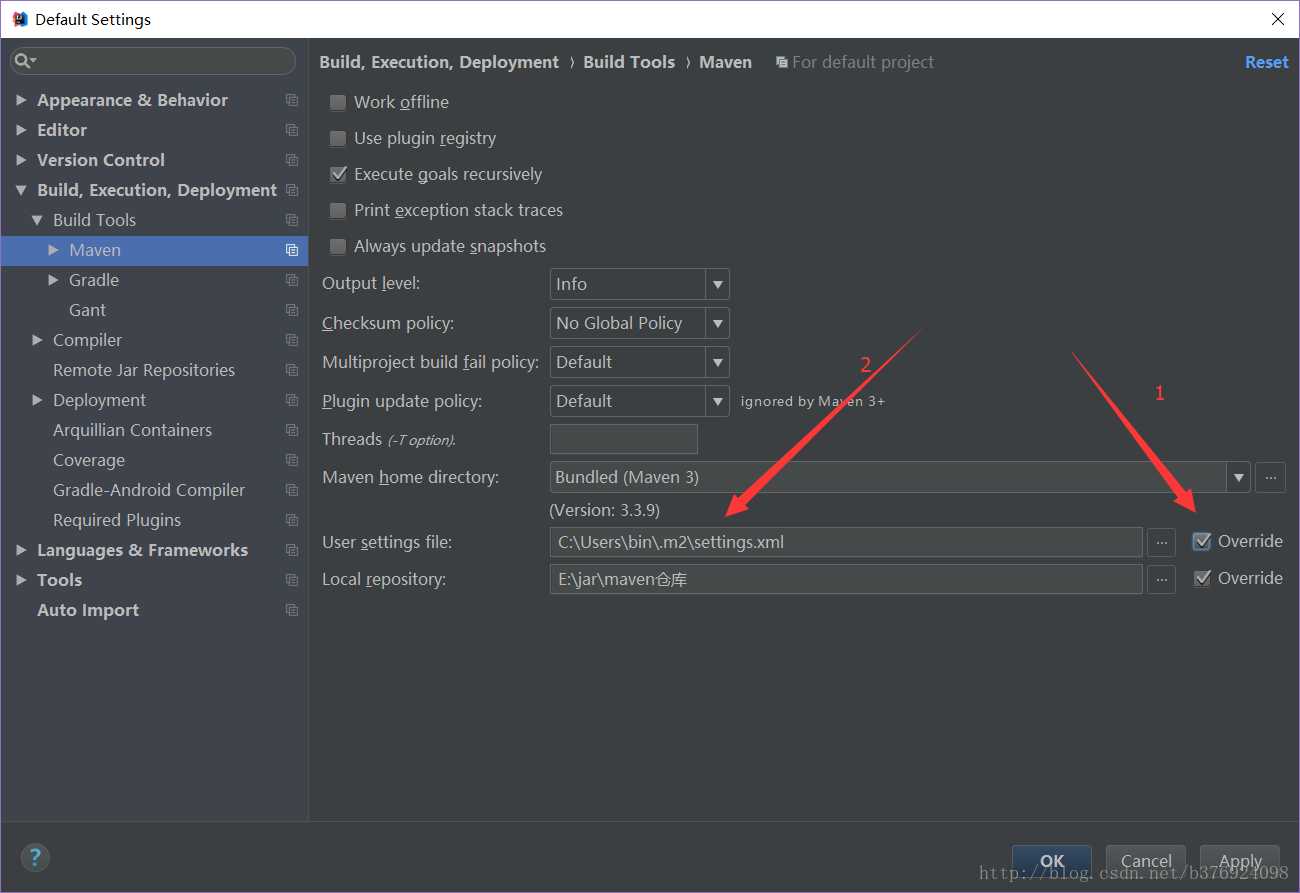Browse for Local repository folder
The height and width of the screenshot is (893, 1300).
tap(1161, 578)
